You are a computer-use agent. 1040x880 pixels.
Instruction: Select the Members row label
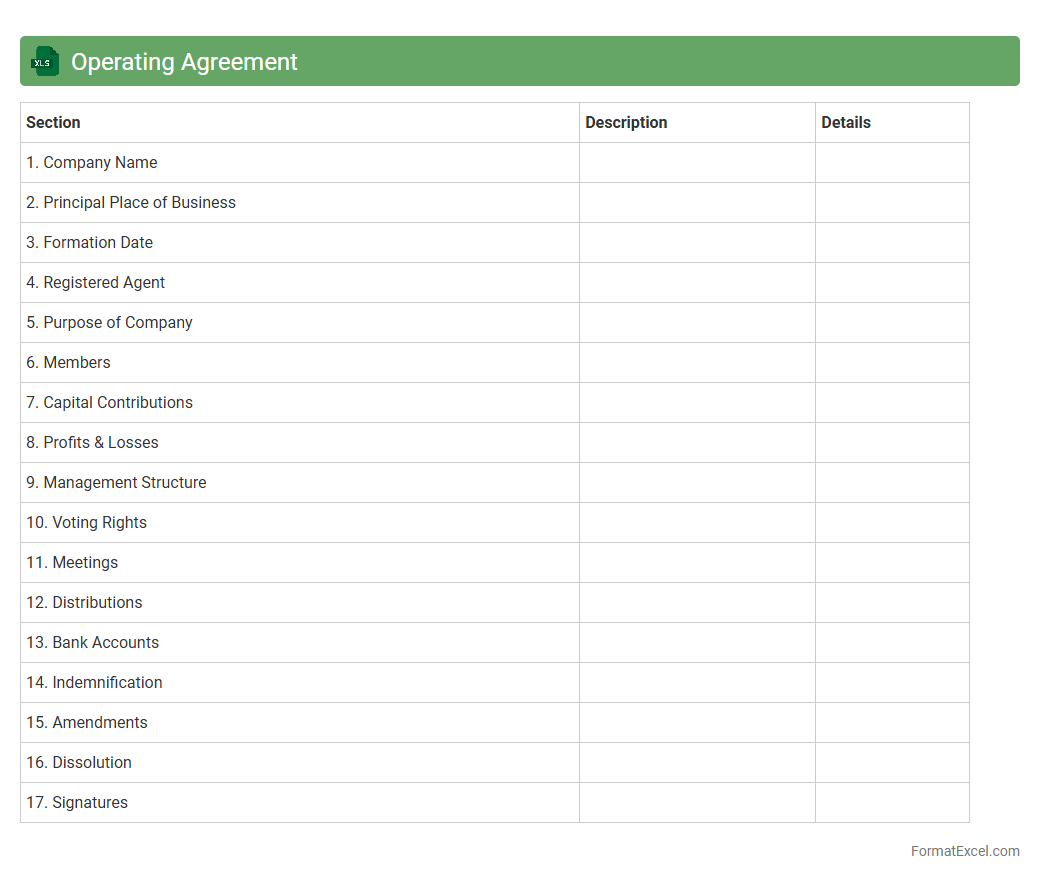[69, 363]
